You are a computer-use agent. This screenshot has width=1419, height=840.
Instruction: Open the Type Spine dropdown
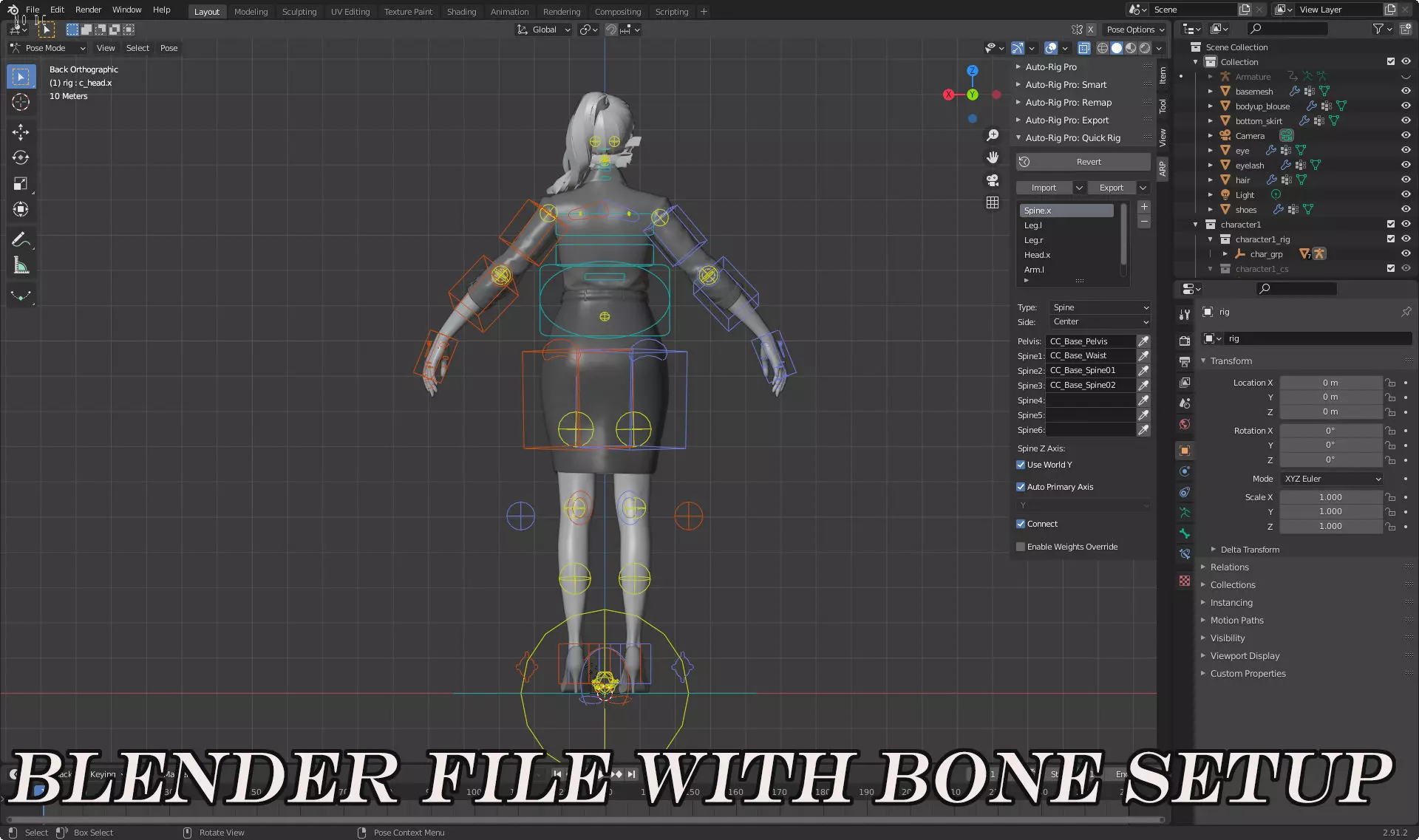(1100, 307)
